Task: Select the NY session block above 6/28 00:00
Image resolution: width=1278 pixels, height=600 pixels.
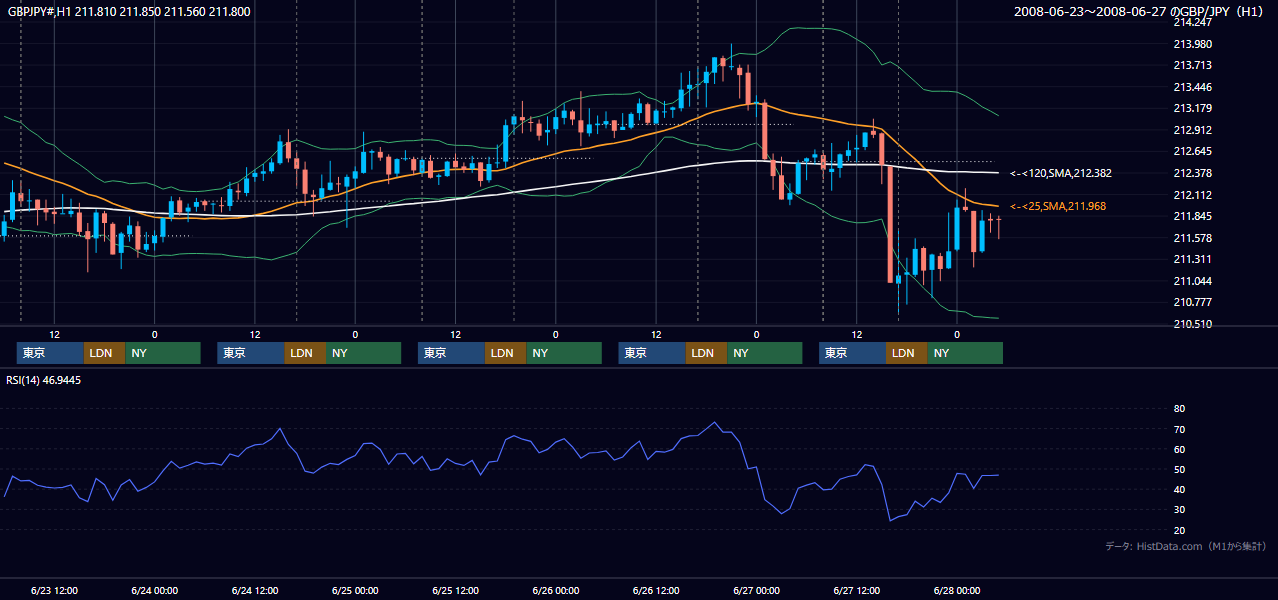Action: coord(965,353)
